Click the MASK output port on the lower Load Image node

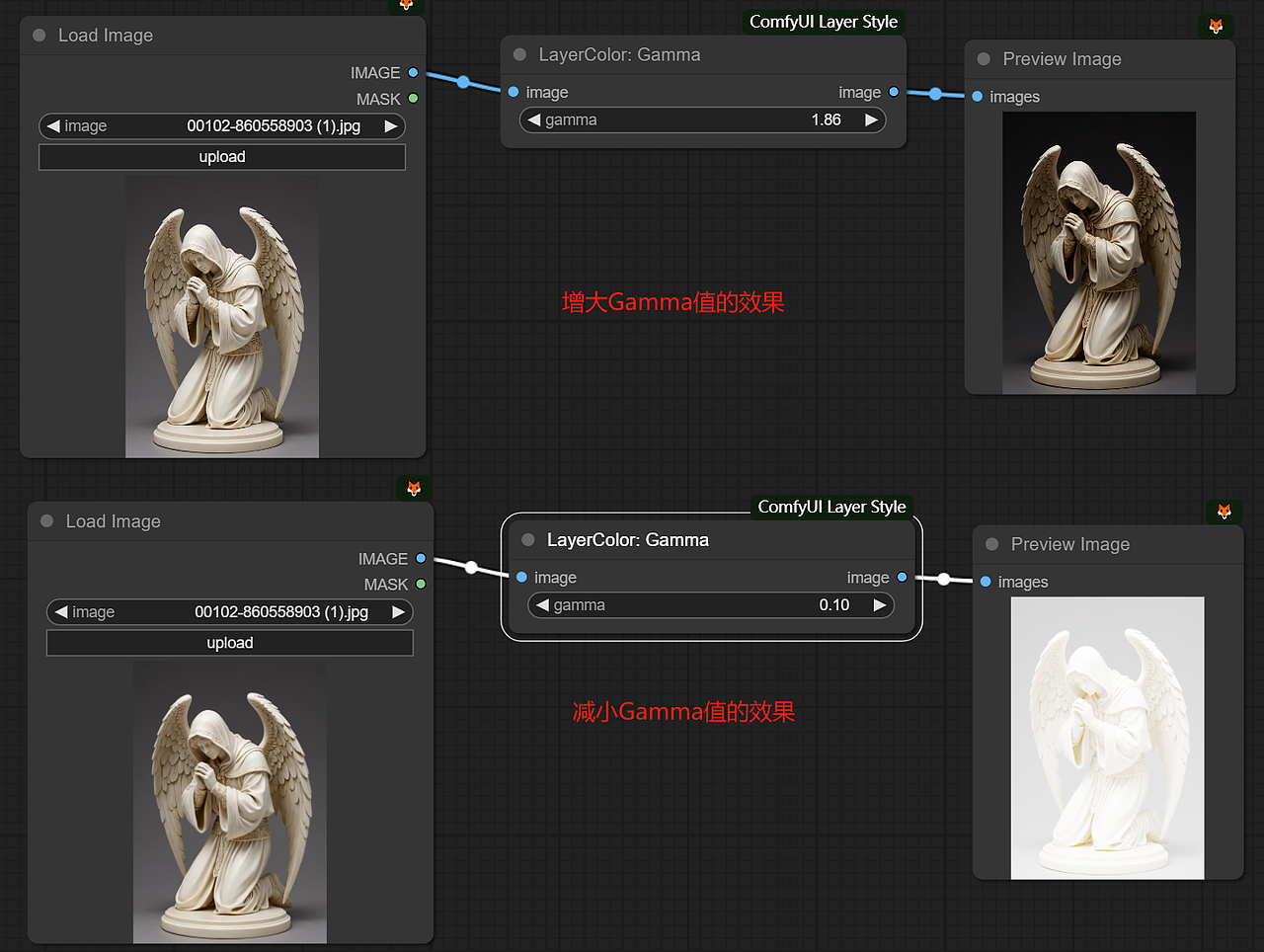coord(421,585)
